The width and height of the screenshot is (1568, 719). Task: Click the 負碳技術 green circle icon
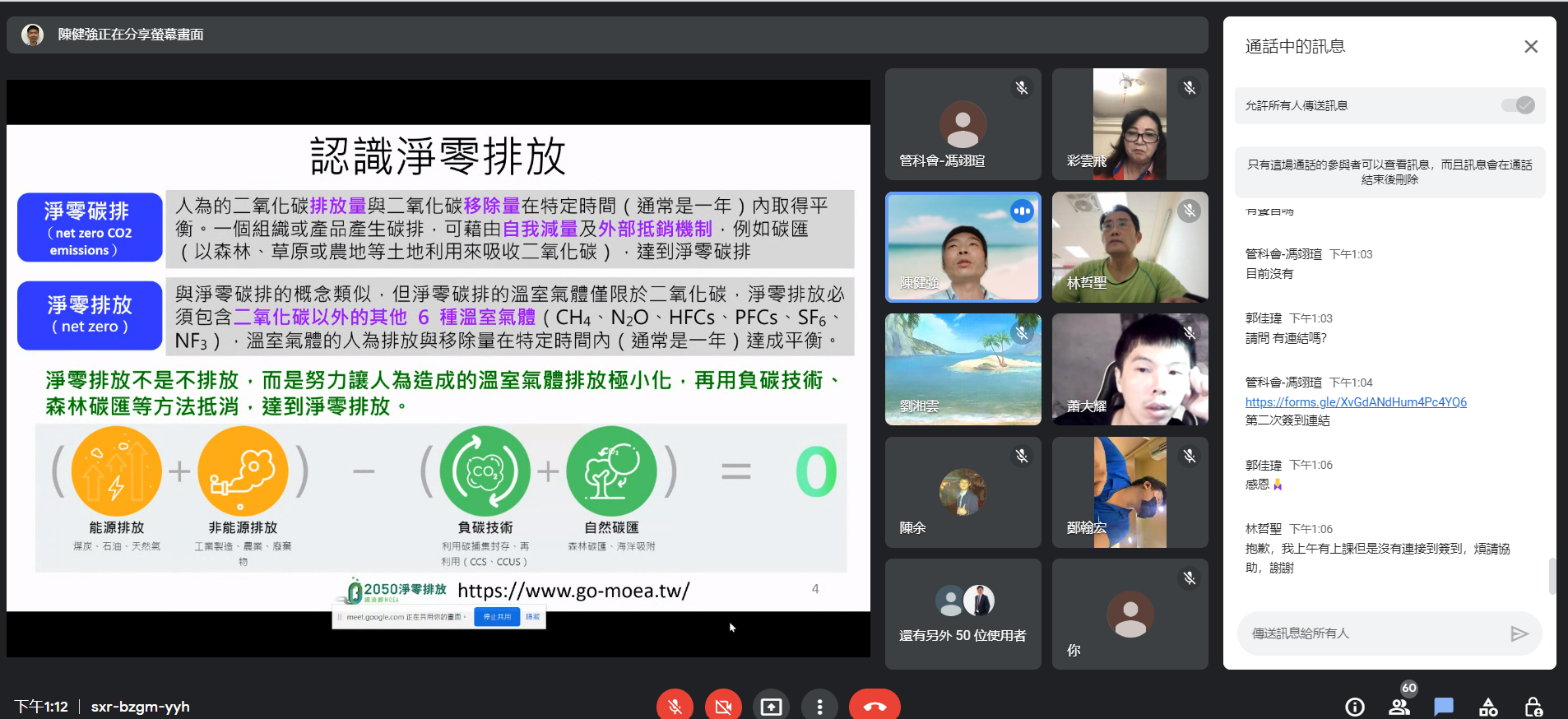pyautogui.click(x=485, y=471)
